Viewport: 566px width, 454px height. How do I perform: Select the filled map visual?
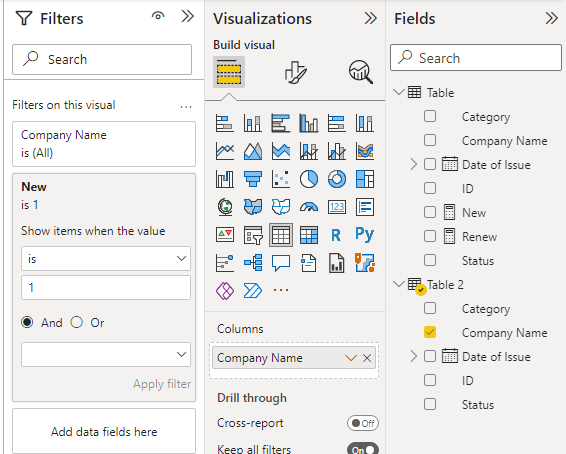[253, 207]
